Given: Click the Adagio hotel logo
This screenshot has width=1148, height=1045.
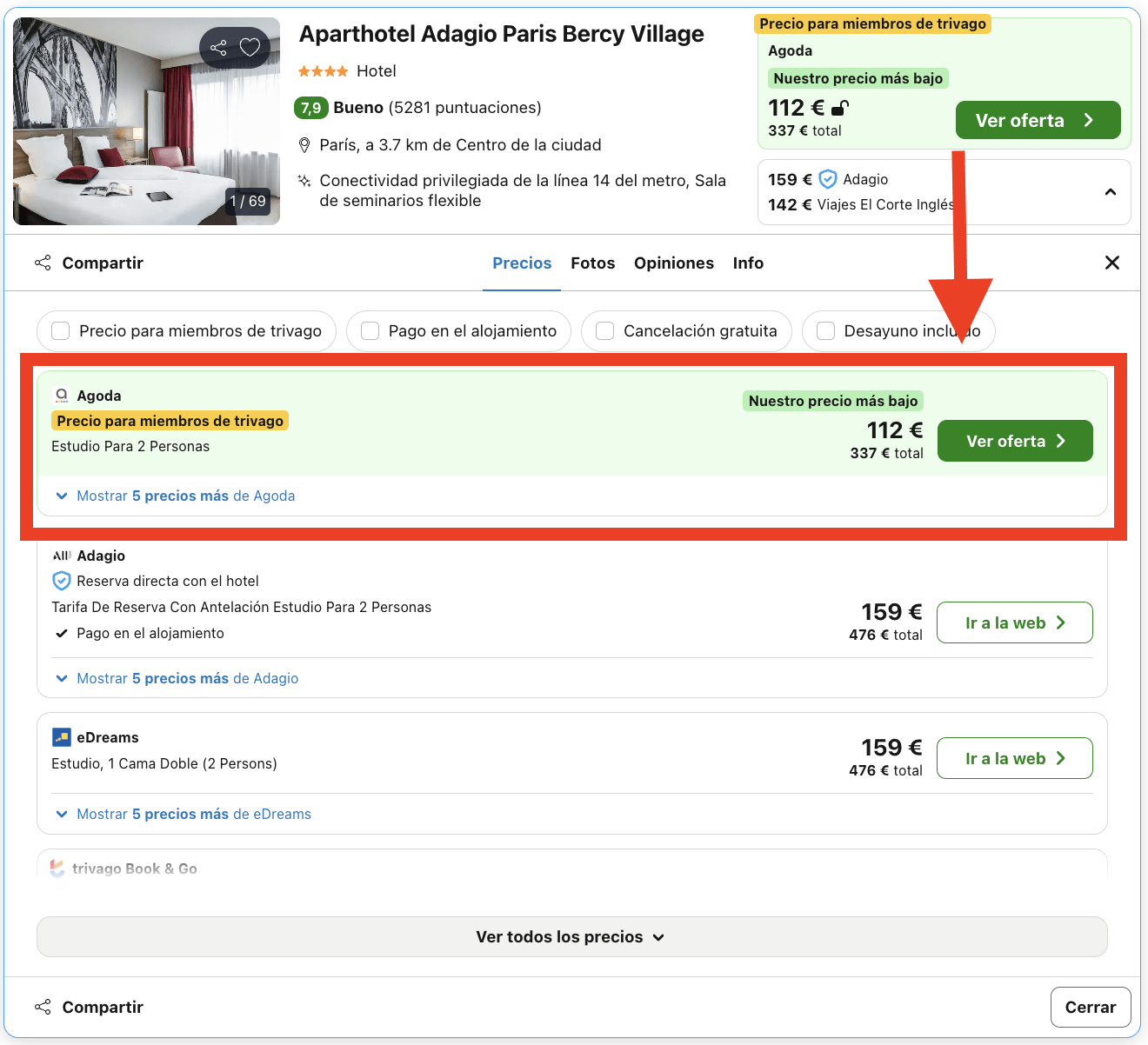Looking at the screenshot, I should tap(62, 555).
